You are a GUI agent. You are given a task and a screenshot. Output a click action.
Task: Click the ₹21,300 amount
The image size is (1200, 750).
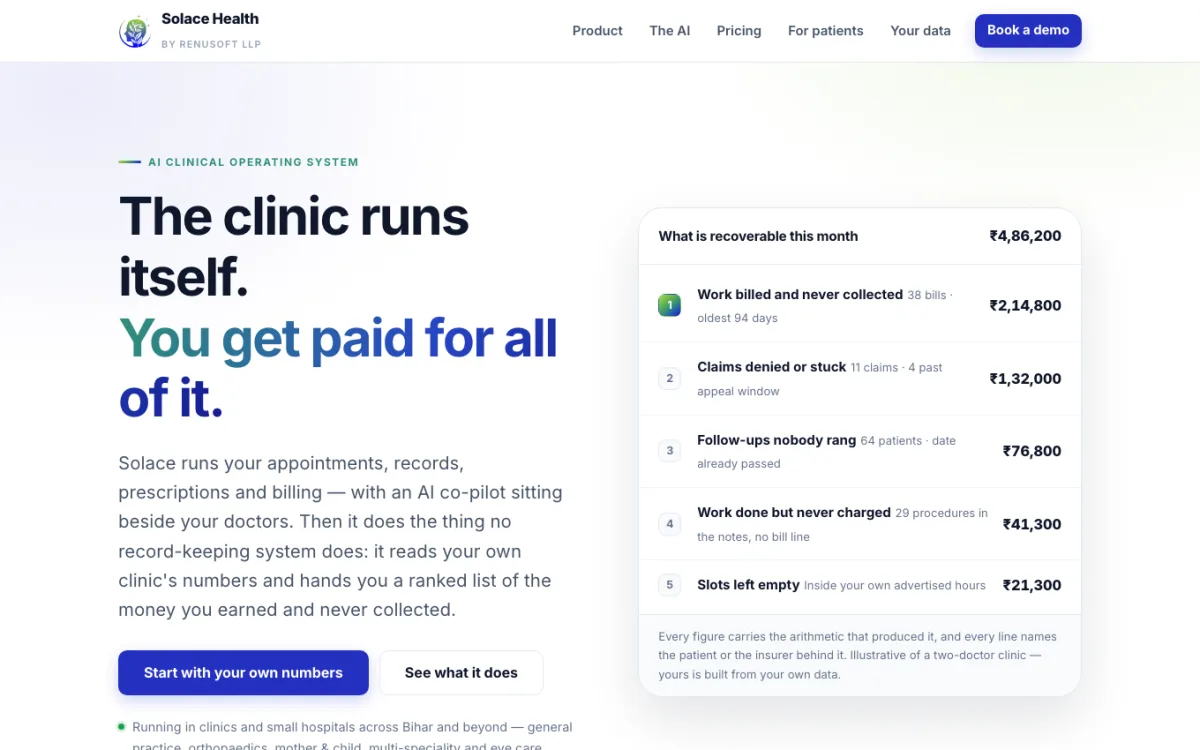[1032, 585]
